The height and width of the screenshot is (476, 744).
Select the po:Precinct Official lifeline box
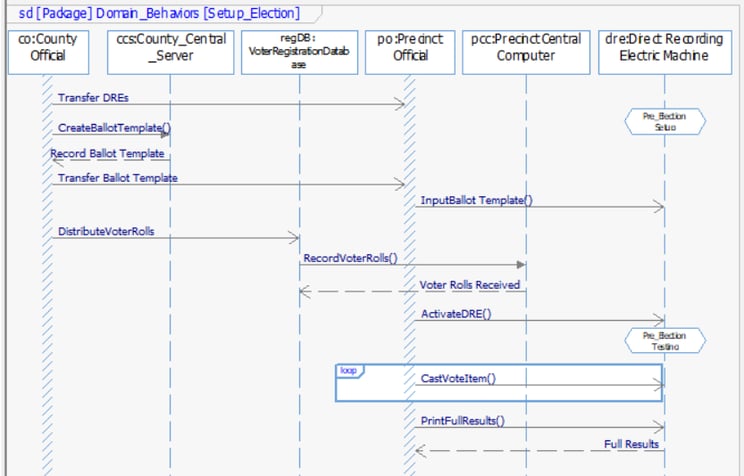click(x=410, y=52)
